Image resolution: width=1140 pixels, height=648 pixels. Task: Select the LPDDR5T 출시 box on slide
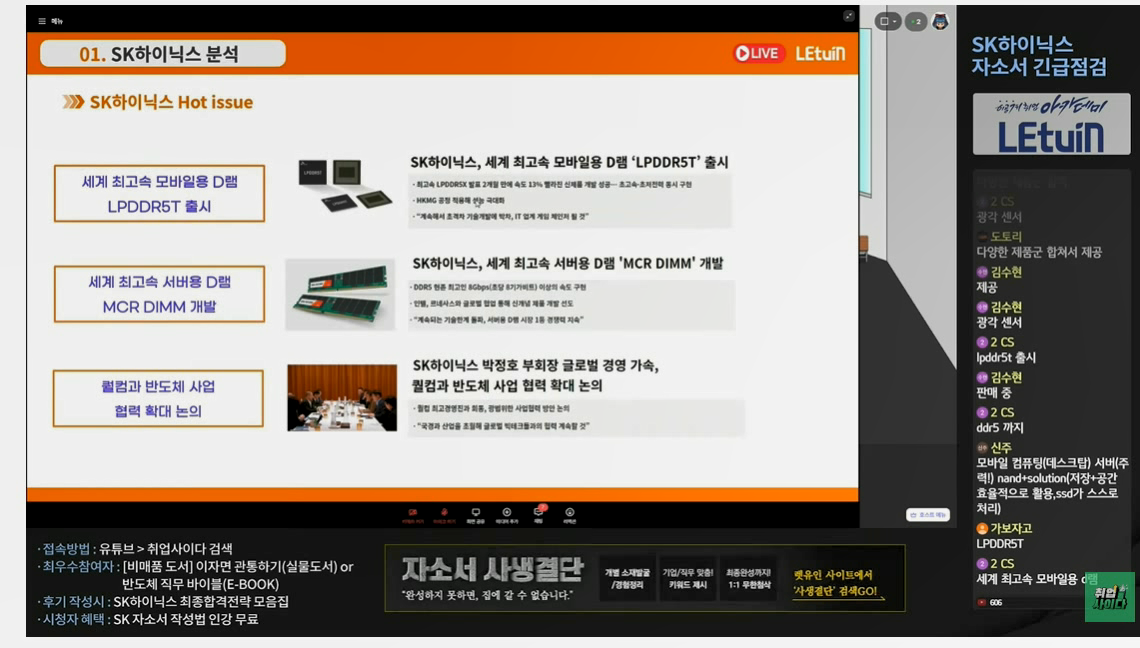click(x=159, y=193)
